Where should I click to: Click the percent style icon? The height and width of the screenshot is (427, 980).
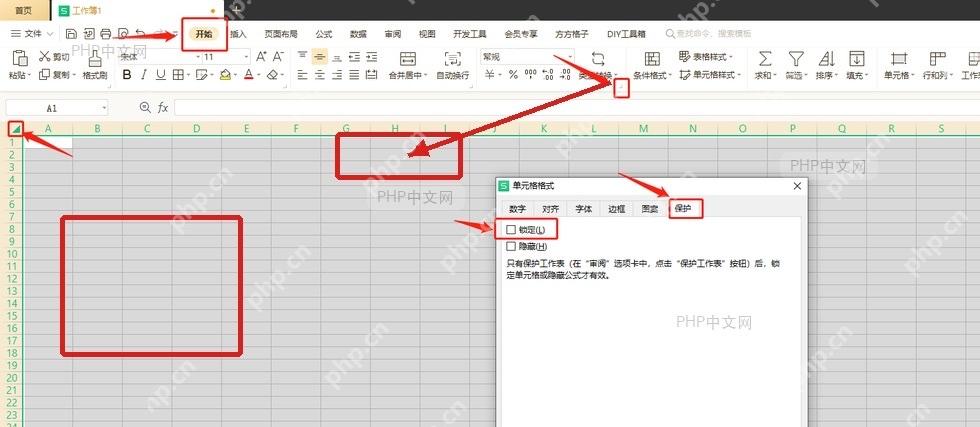click(x=513, y=75)
